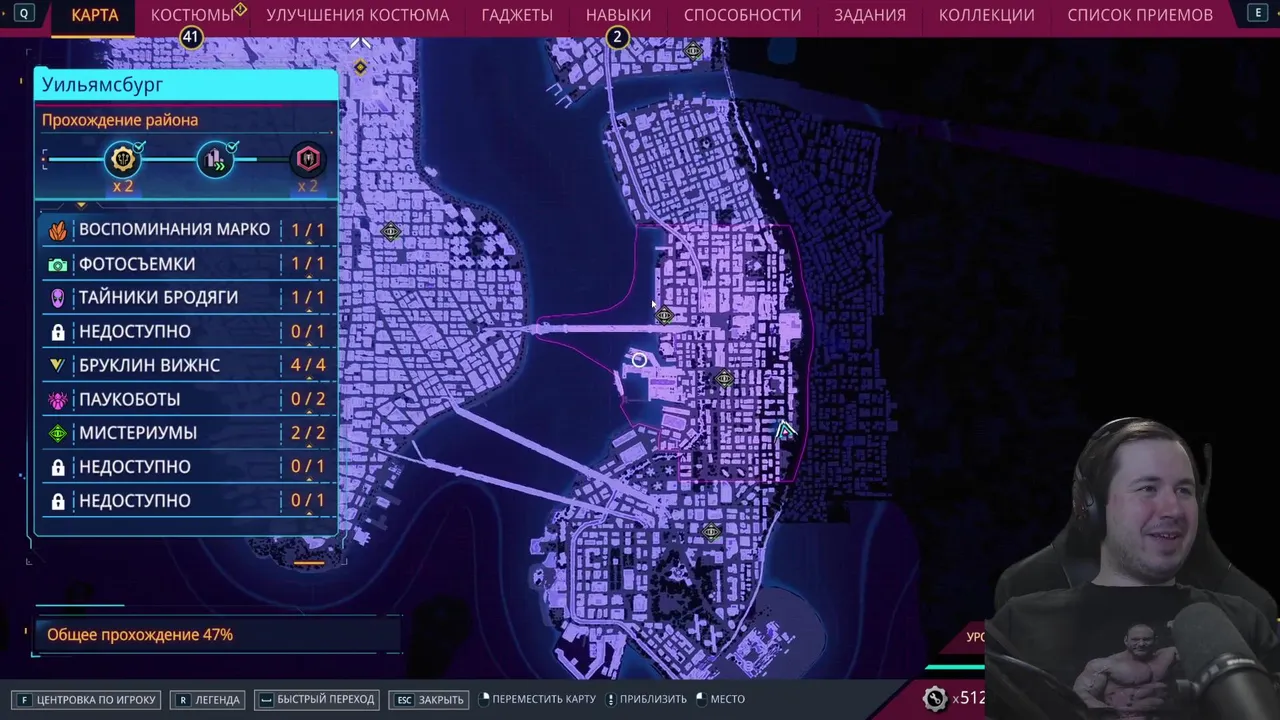Select the gear-token district reward icon
1280x720 pixels.
122,159
